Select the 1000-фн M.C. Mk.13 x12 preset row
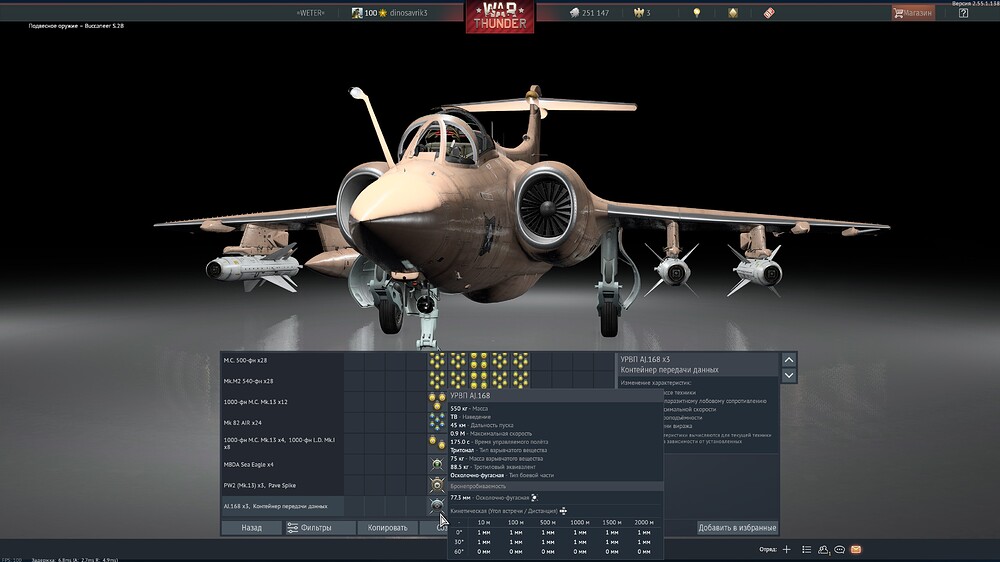Image resolution: width=1000 pixels, height=562 pixels. click(282, 402)
